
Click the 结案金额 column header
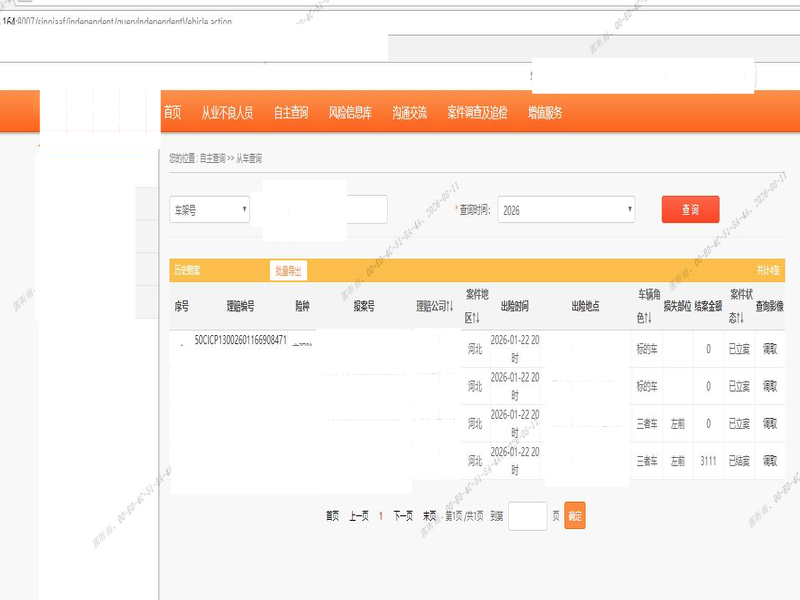[708, 306]
